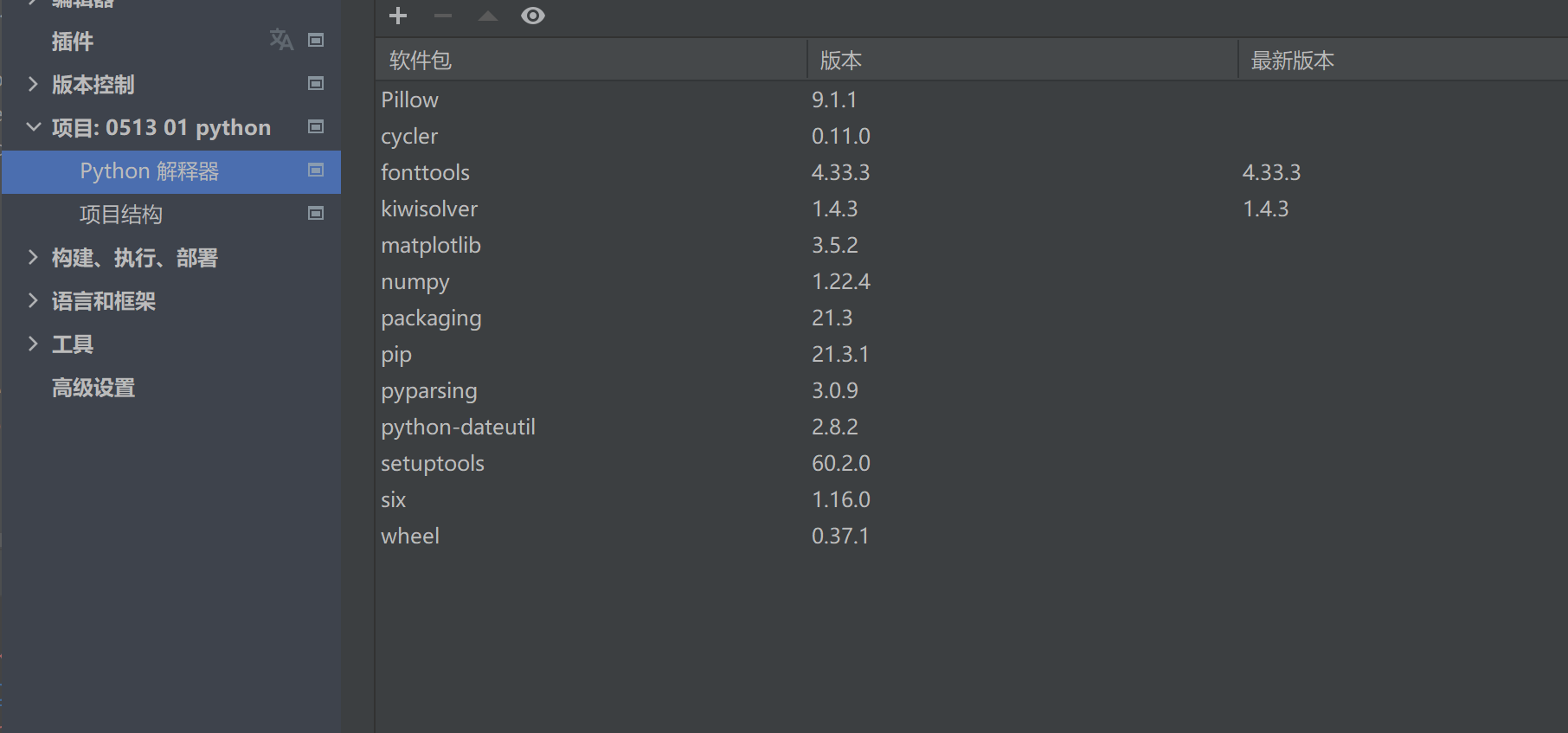The height and width of the screenshot is (733, 1568).
Task: Expand the 版本控制 settings section
Action: (33, 84)
